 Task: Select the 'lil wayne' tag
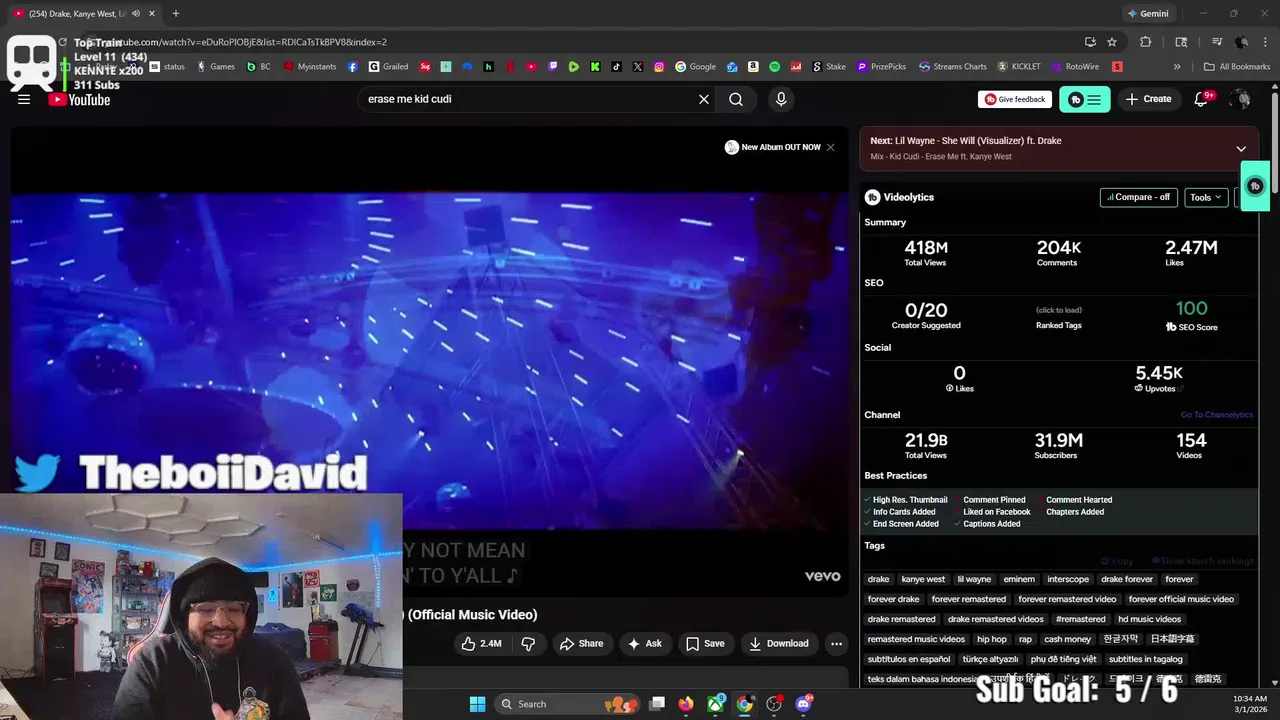974,579
